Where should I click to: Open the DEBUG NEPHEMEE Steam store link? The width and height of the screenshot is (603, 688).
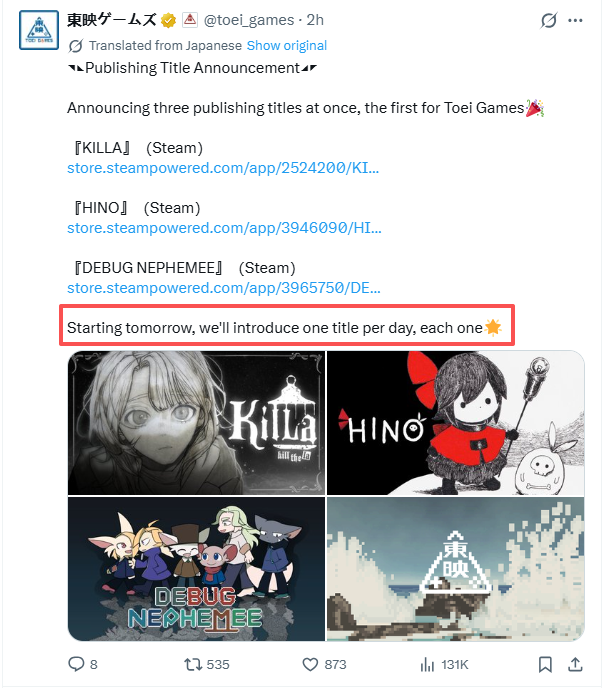pos(224,288)
